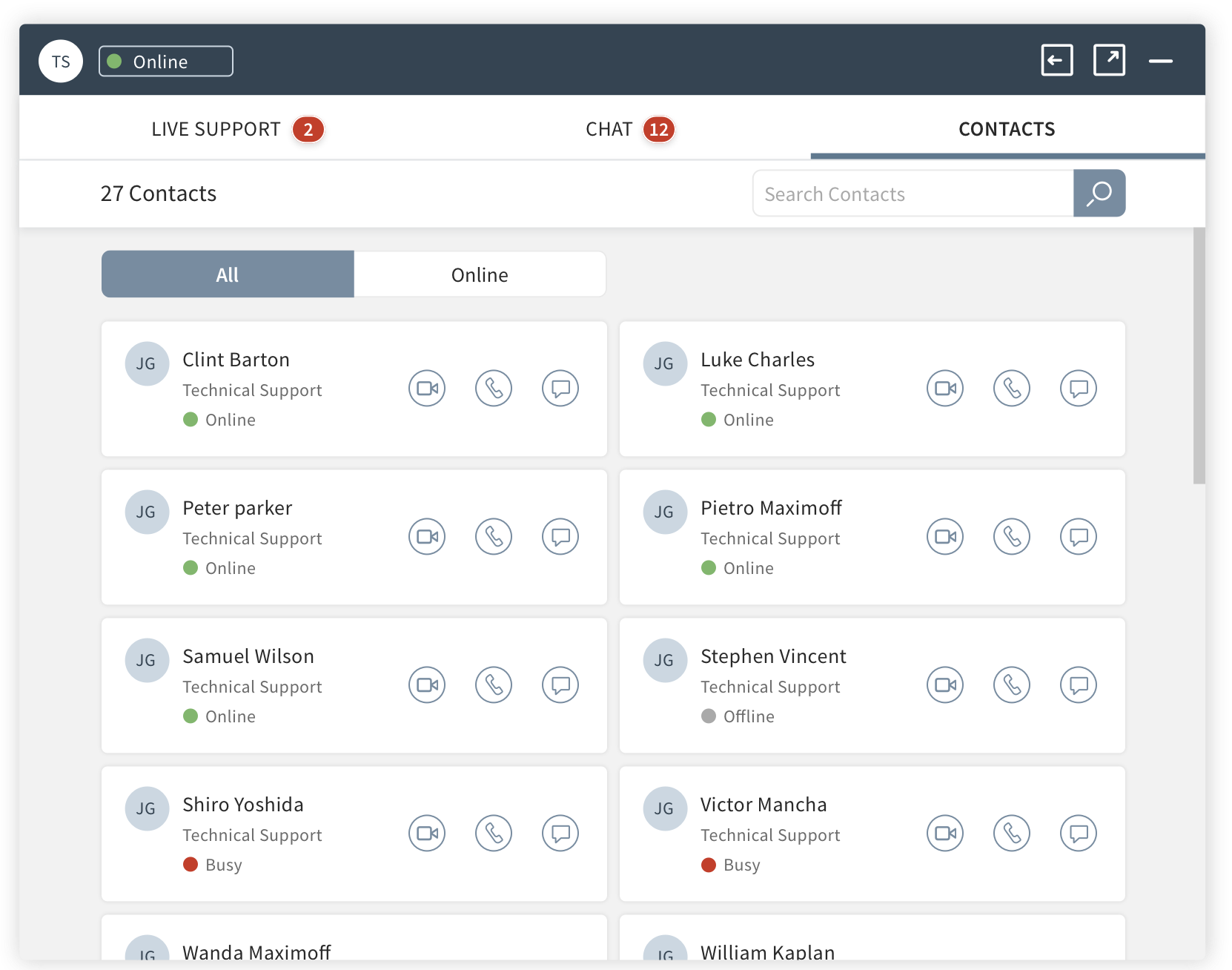This screenshot has width=1232, height=970.
Task: Call Pietro Maximoff by phone
Action: 1012,536
